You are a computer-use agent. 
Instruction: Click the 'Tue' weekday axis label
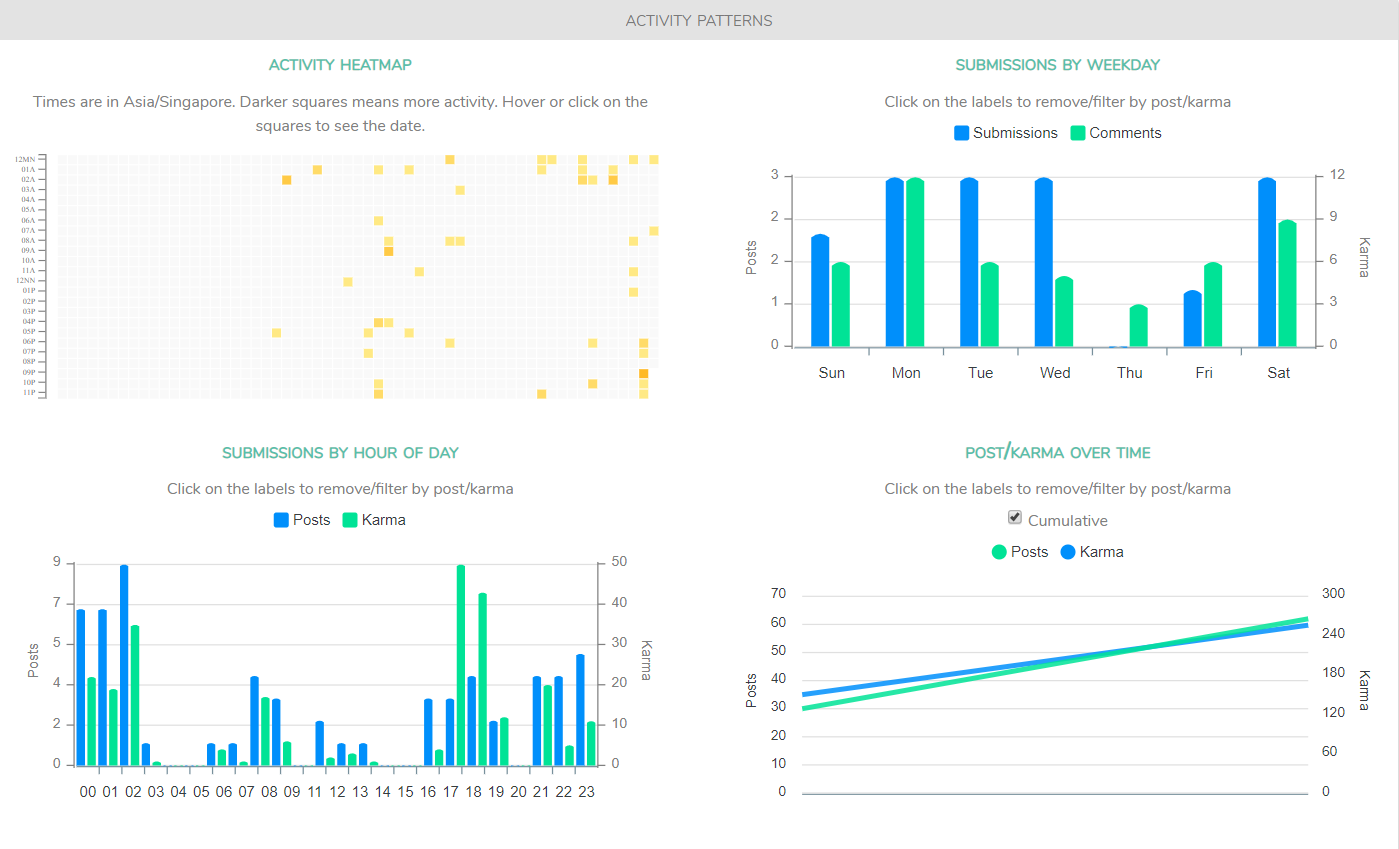[981, 373]
